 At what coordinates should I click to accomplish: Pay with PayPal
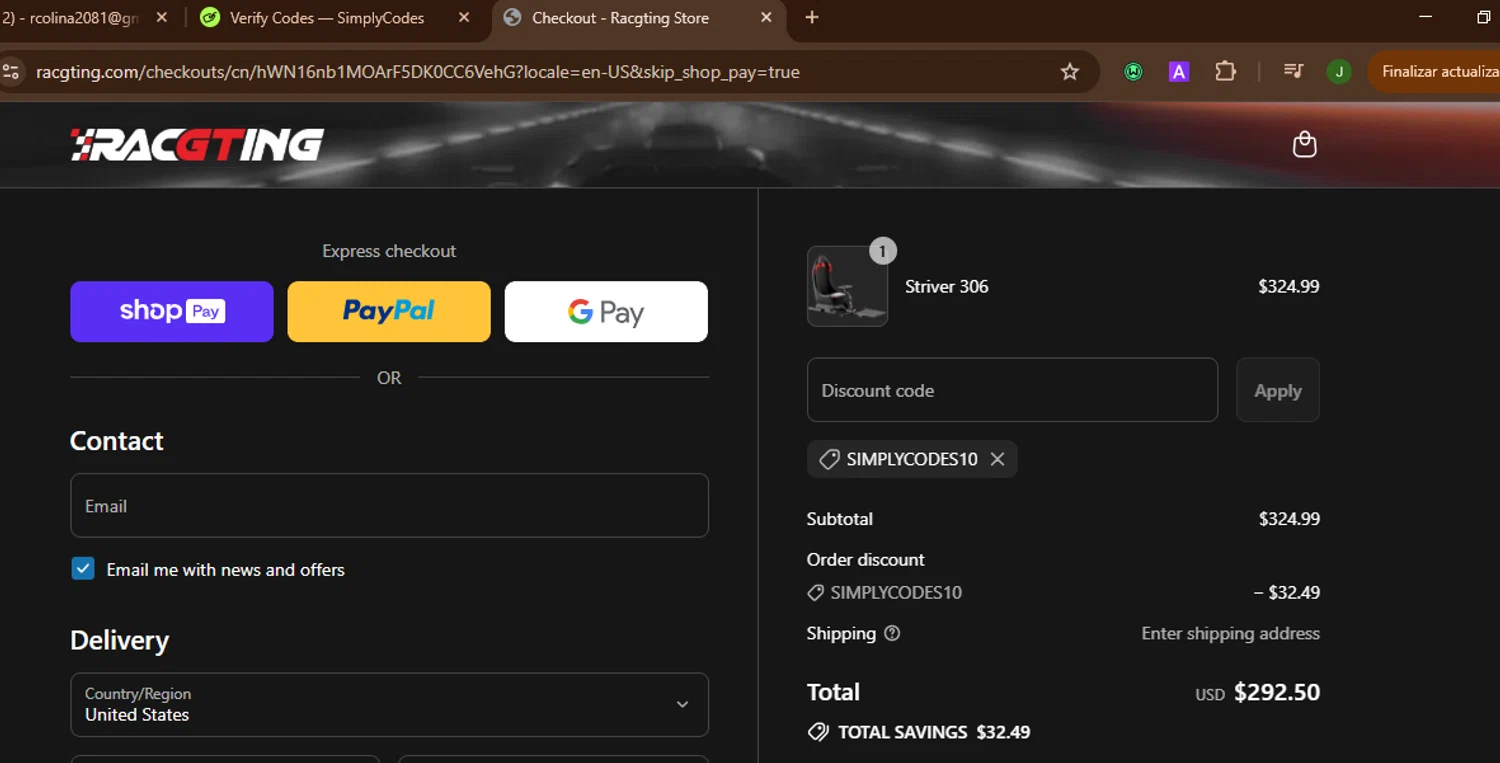(389, 312)
